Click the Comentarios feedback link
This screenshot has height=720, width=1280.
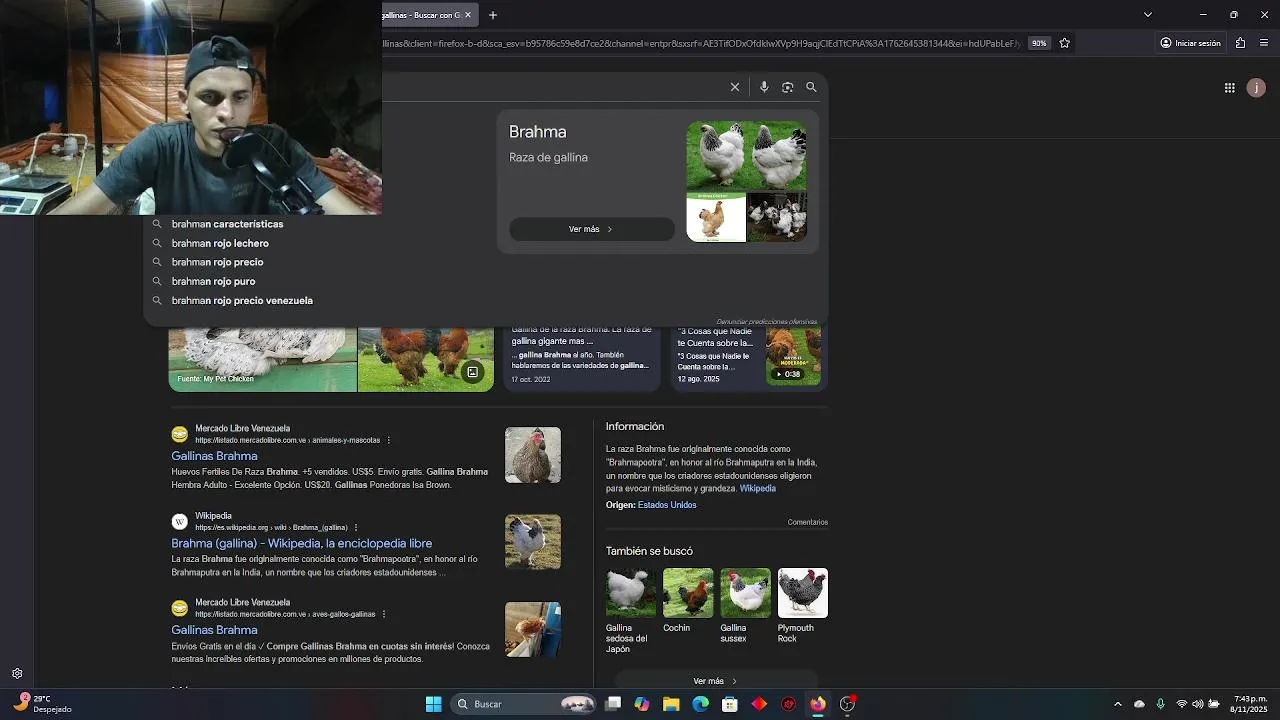point(807,522)
